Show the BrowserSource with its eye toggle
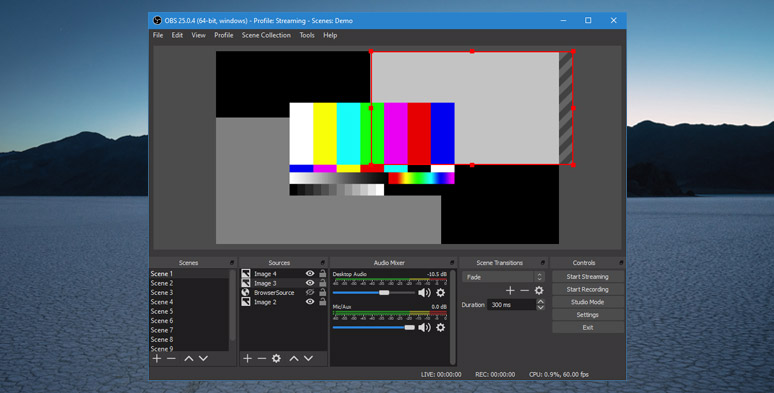Viewport: 774px width, 393px height. (310, 292)
